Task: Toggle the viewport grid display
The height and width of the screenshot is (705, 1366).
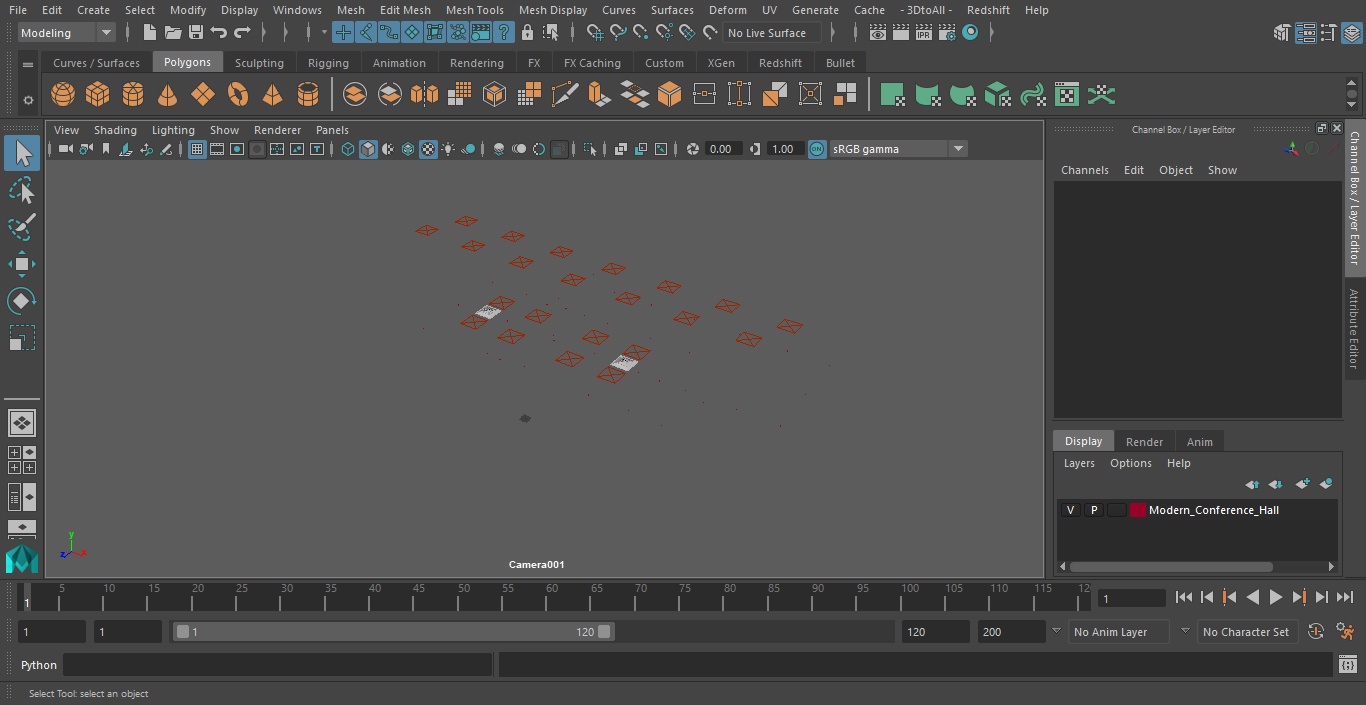Action: [x=197, y=149]
